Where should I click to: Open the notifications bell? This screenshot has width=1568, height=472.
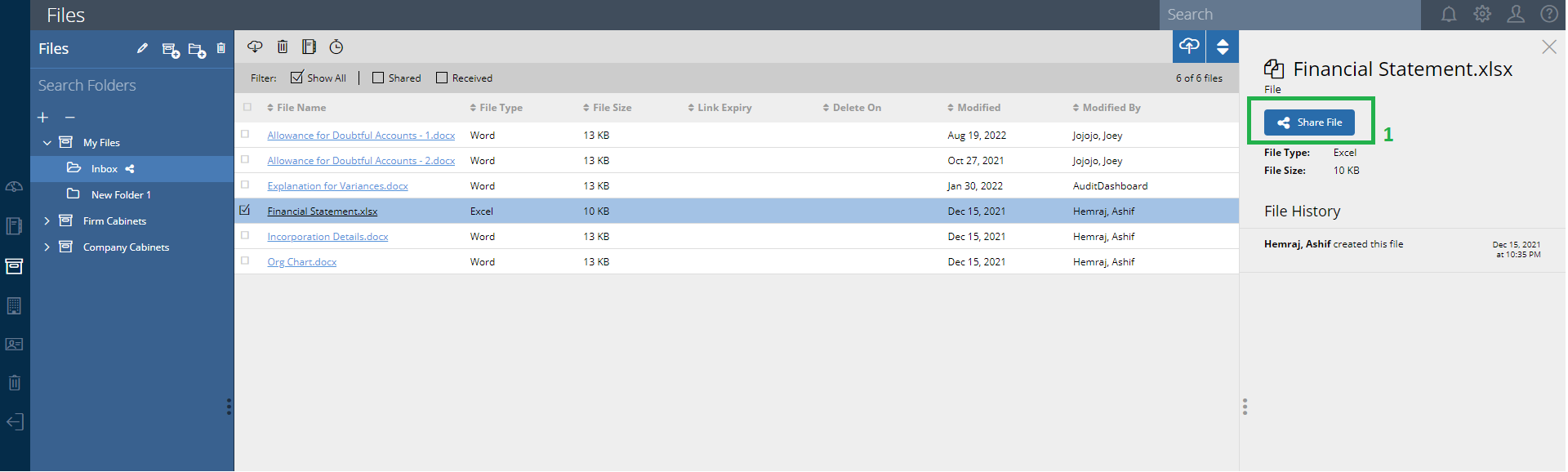pyautogui.click(x=1449, y=15)
